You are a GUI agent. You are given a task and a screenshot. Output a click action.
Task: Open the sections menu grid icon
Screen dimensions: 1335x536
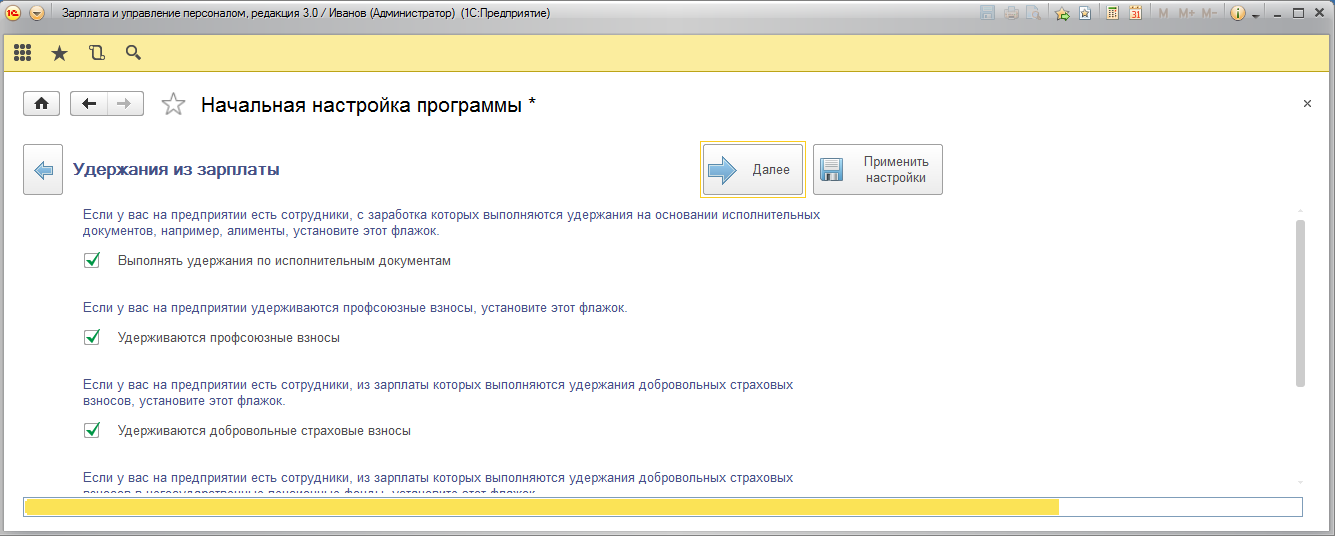22,53
